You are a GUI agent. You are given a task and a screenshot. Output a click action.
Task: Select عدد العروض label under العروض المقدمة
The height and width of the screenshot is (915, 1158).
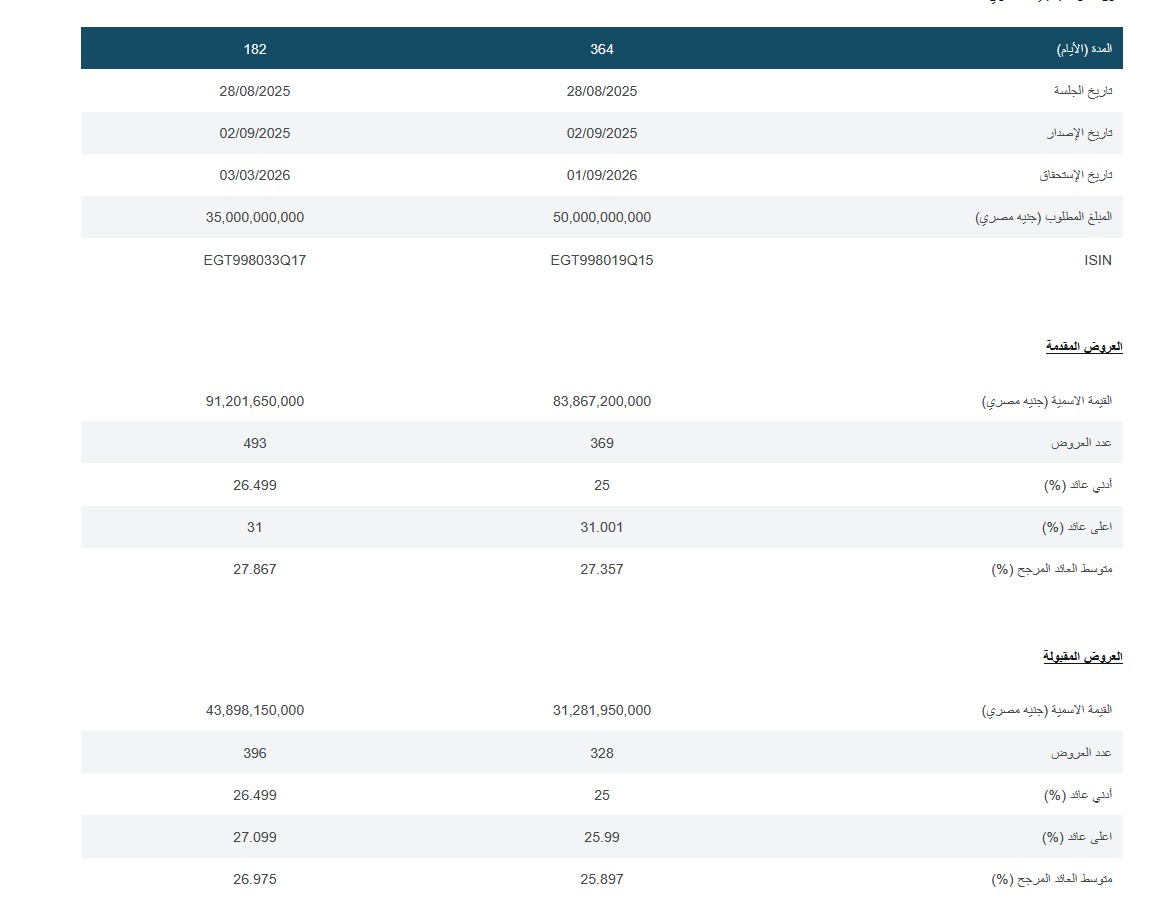click(1081, 443)
